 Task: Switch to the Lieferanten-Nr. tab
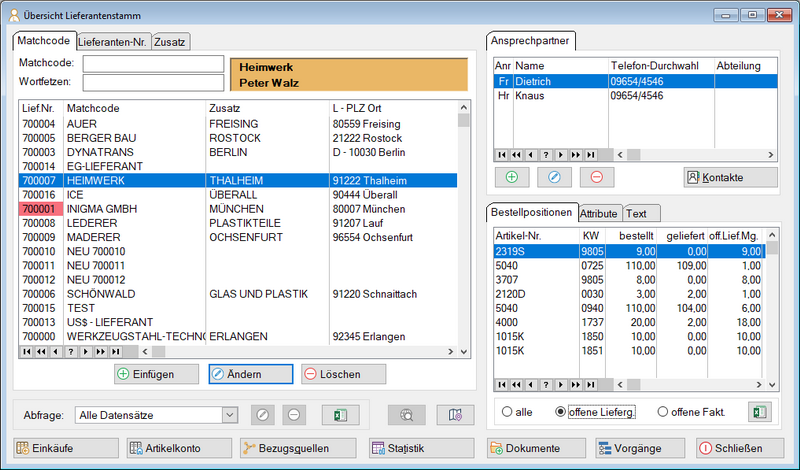112,42
